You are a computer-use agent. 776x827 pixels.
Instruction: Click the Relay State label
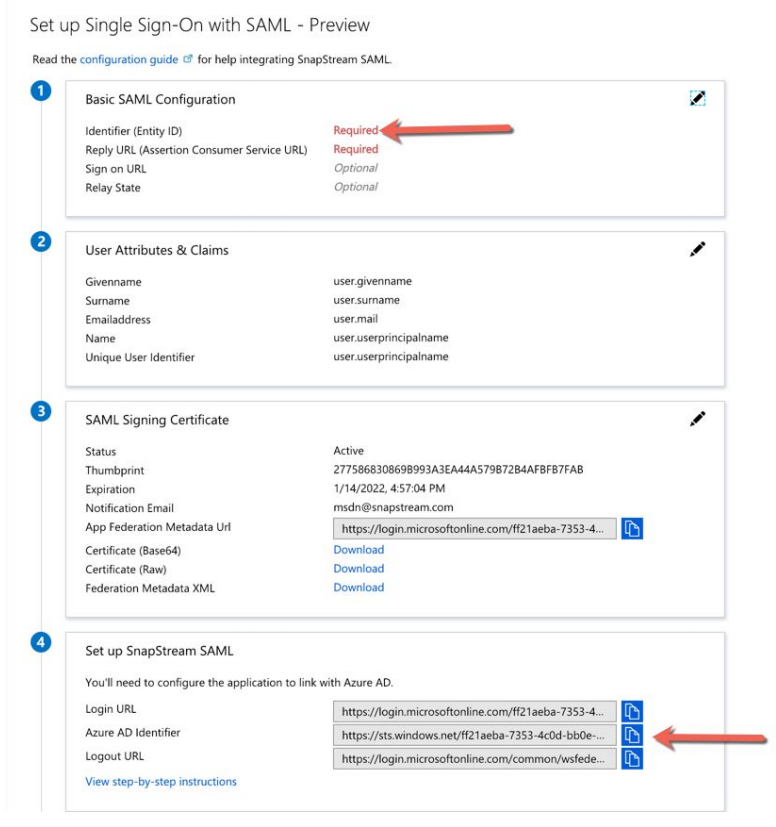tap(112, 188)
